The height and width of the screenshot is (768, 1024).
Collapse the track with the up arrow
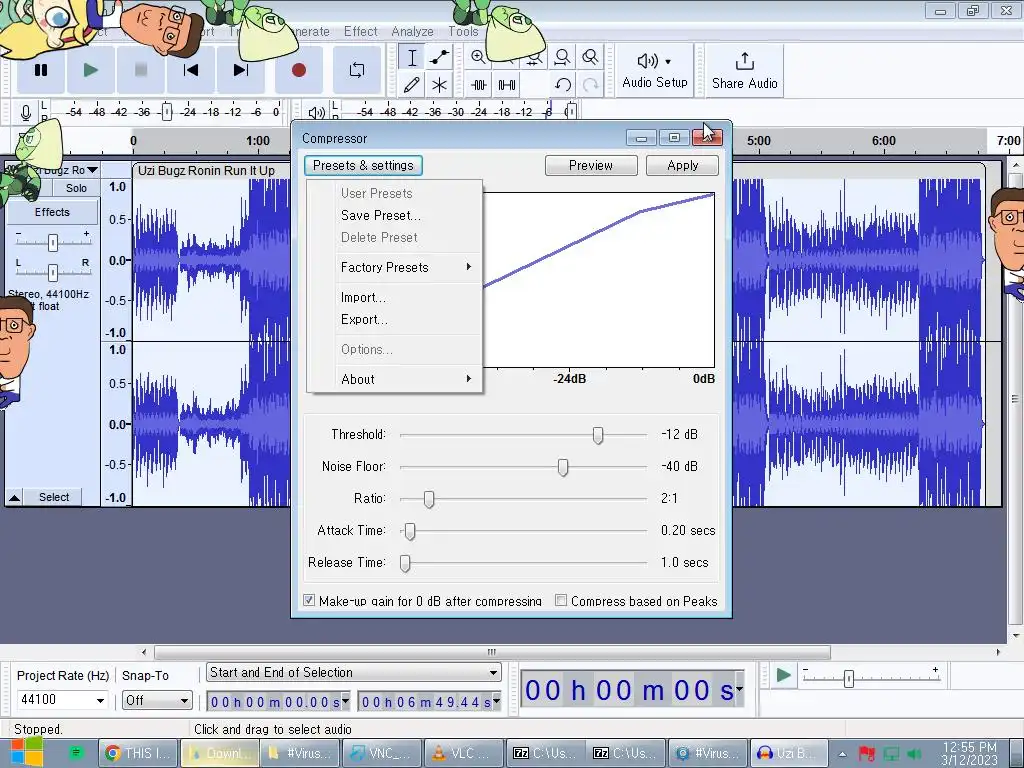pyautogui.click(x=14, y=498)
